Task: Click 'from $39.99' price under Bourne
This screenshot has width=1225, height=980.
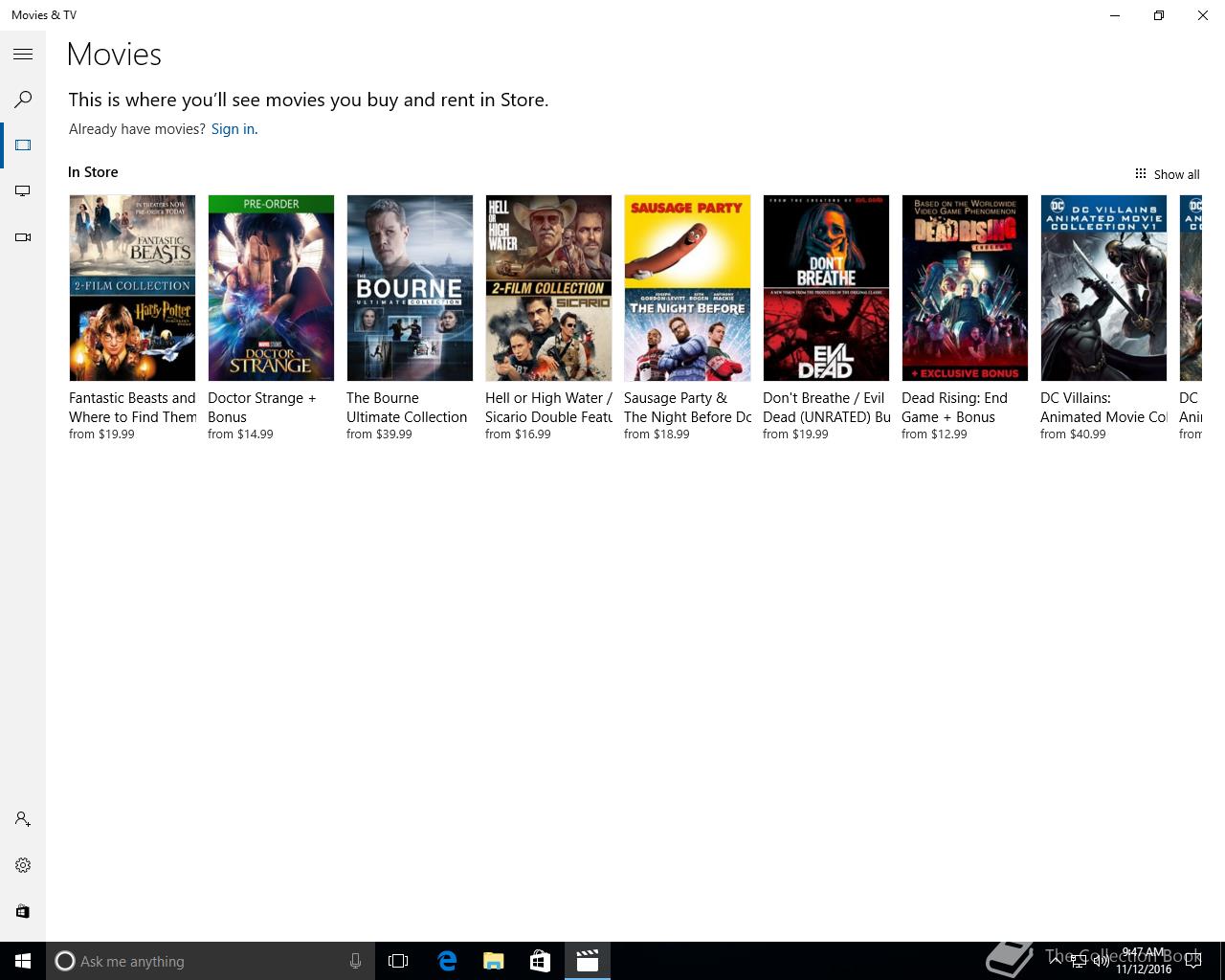Action: tap(379, 434)
